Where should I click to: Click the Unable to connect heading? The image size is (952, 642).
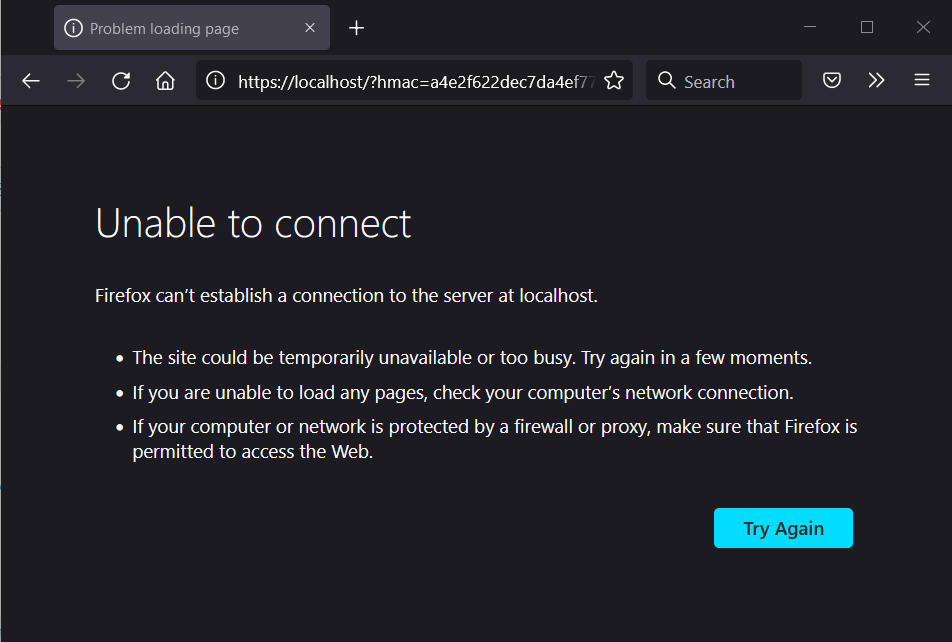[253, 223]
